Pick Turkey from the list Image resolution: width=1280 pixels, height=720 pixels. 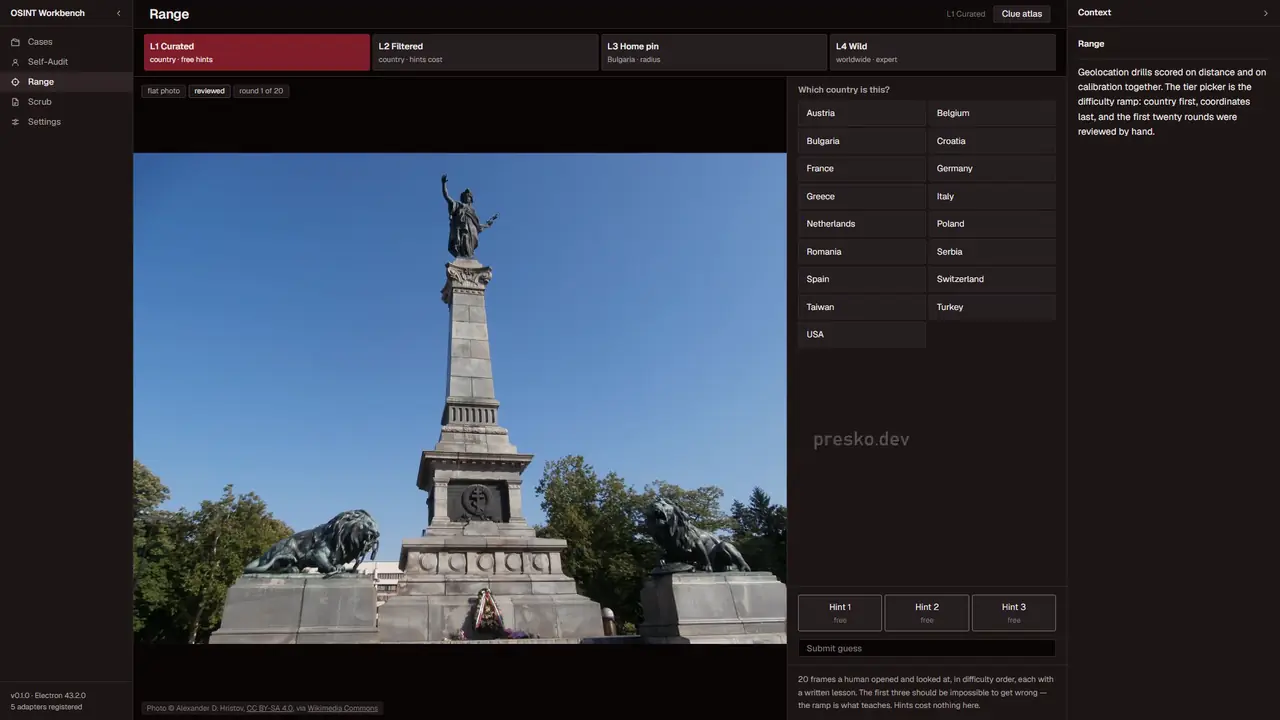tap(992, 307)
